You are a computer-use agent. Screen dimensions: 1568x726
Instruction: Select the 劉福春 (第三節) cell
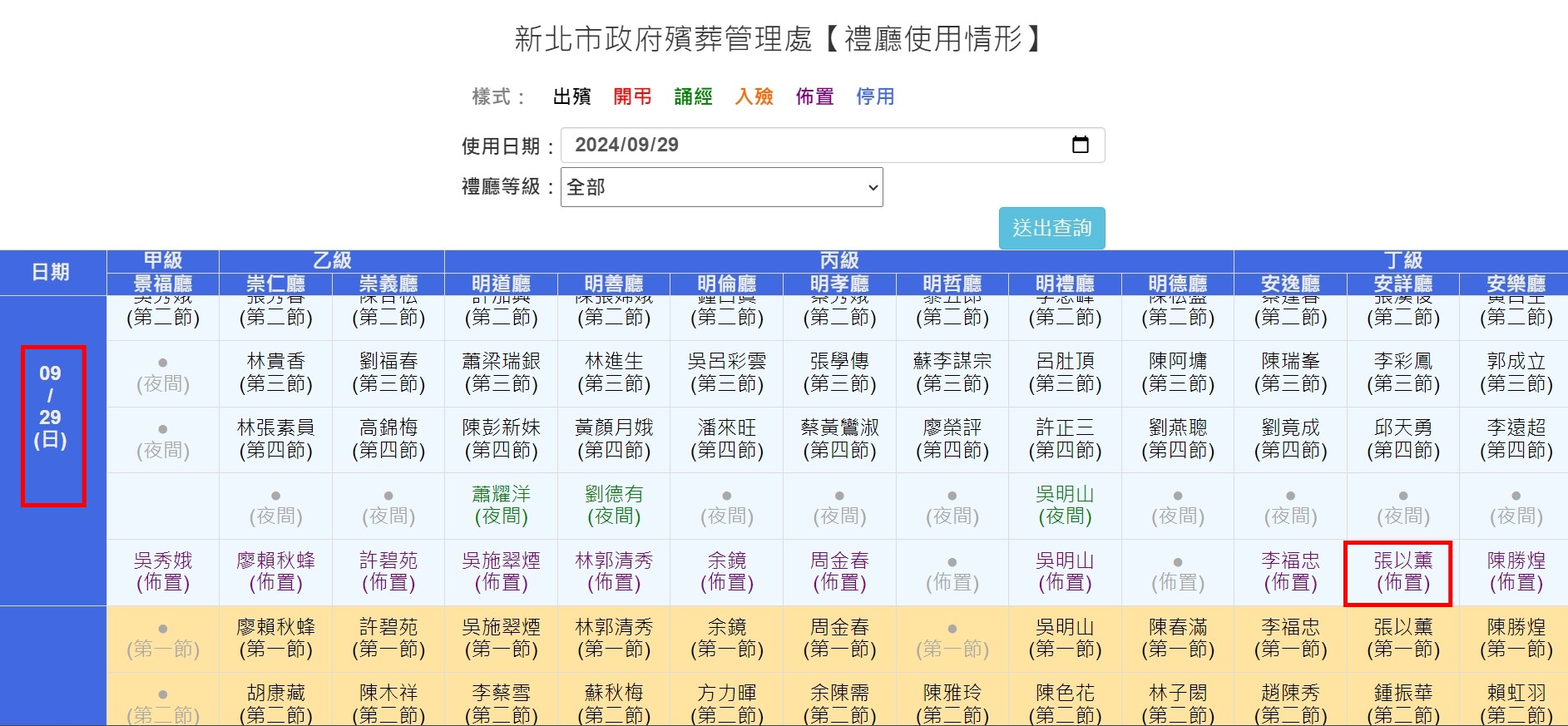[x=388, y=373]
